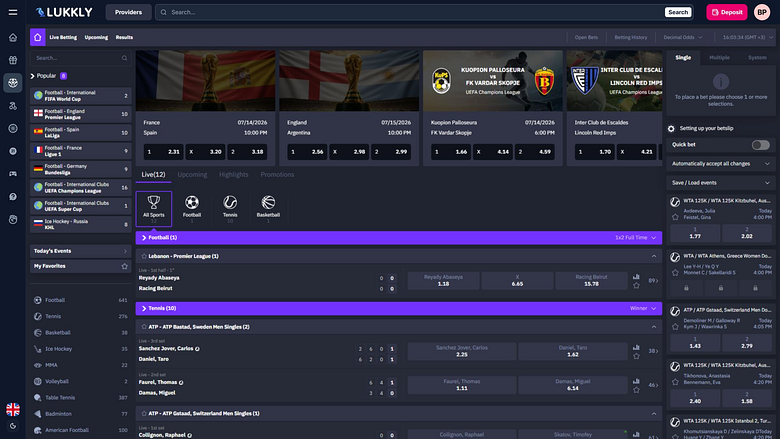Toggle the Quick bet switch
The image size is (780, 439).
point(761,145)
